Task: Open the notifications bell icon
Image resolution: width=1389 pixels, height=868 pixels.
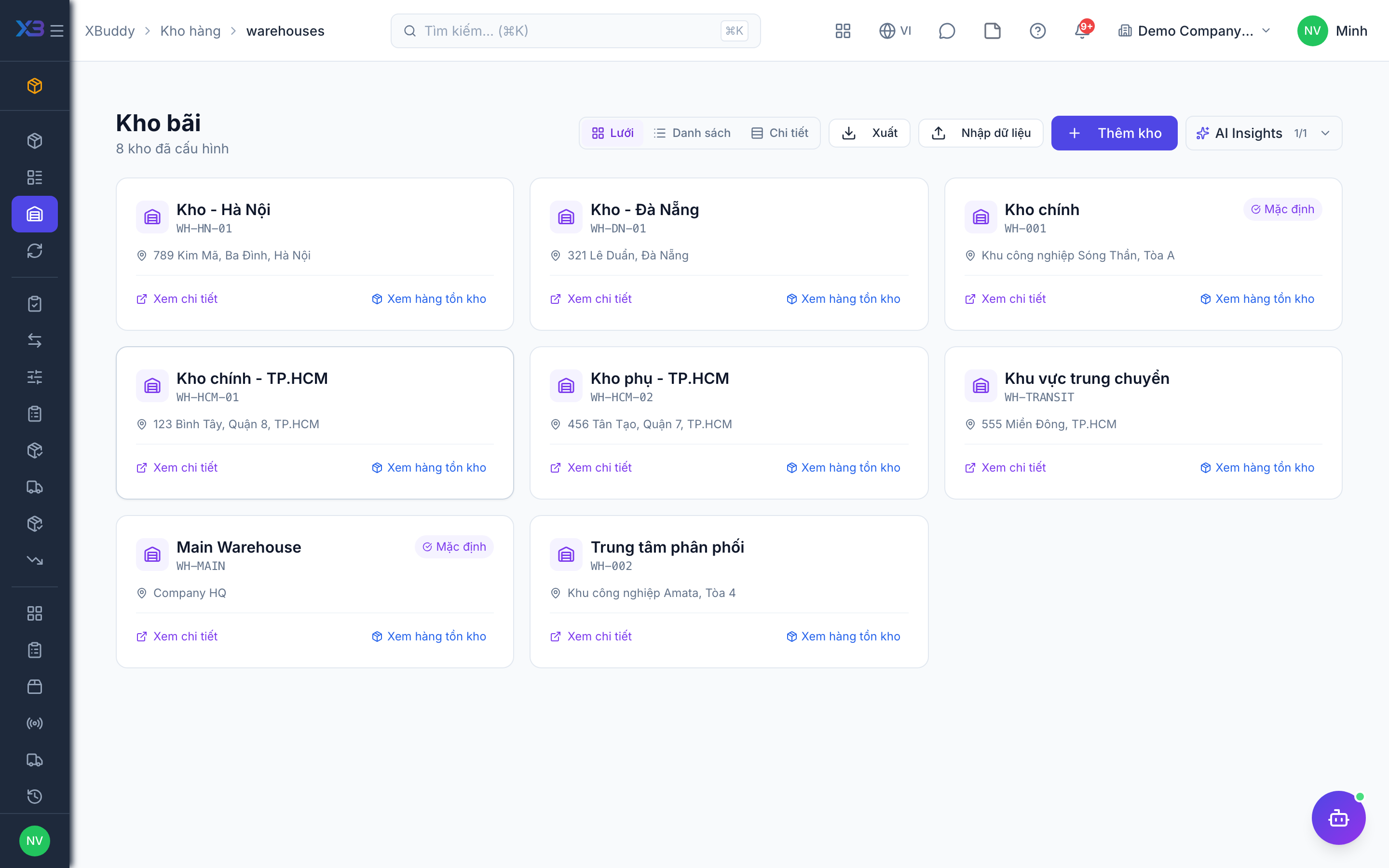Action: coord(1082,30)
